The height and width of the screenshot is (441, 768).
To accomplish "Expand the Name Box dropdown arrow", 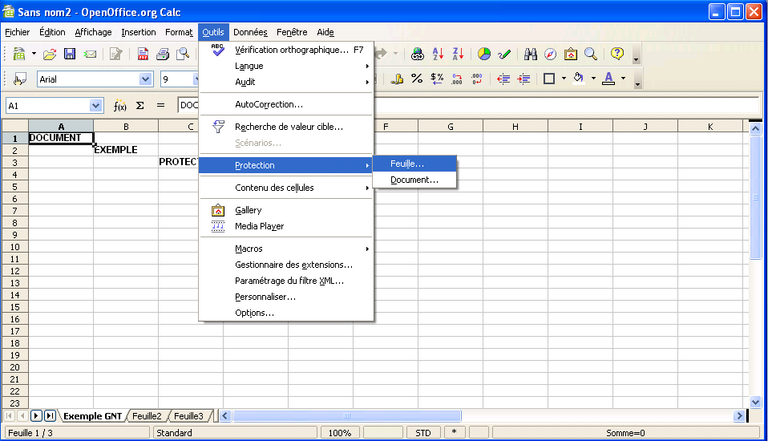I will 96,105.
